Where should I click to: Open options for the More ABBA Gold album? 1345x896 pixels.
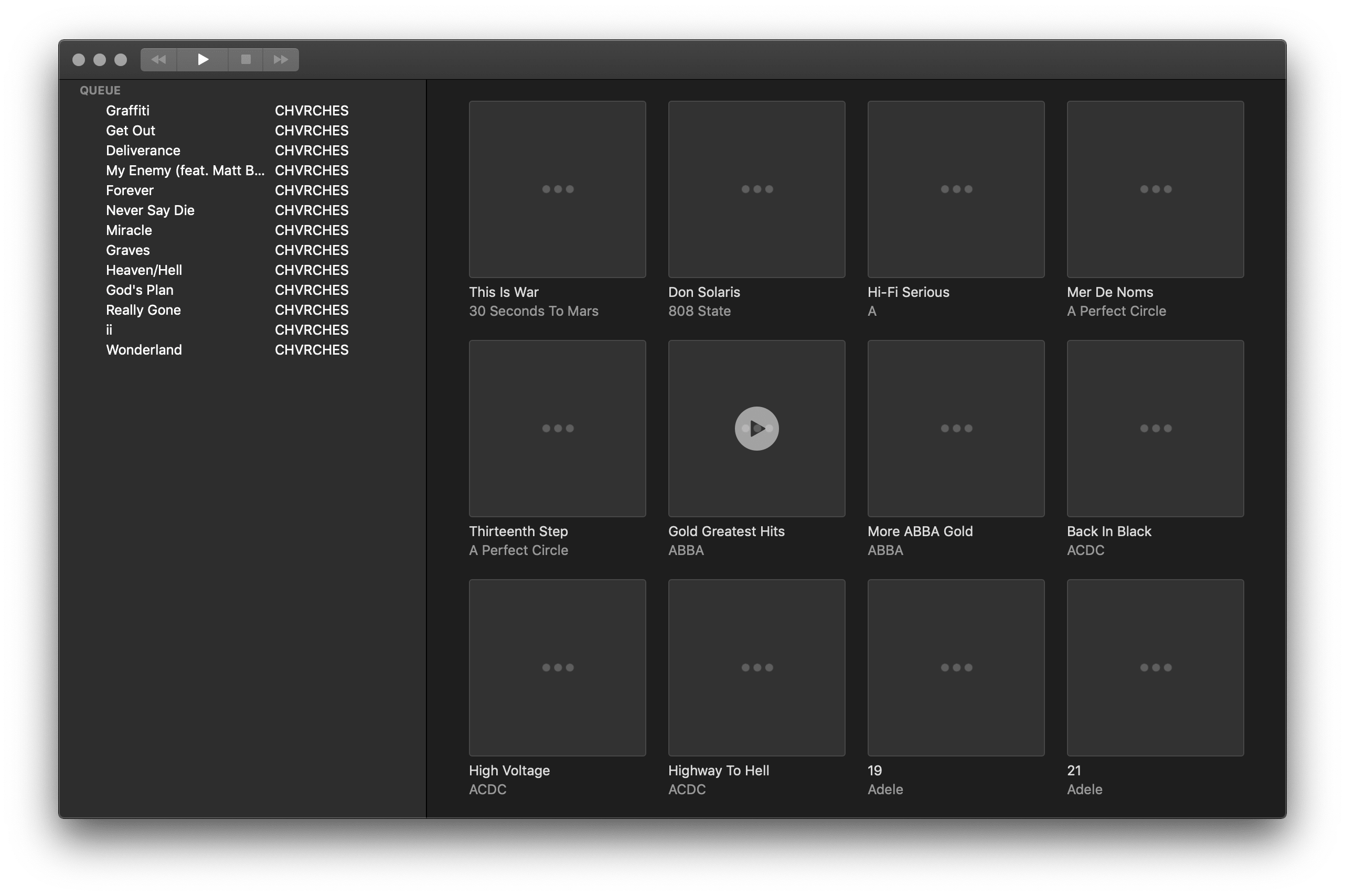(955, 428)
